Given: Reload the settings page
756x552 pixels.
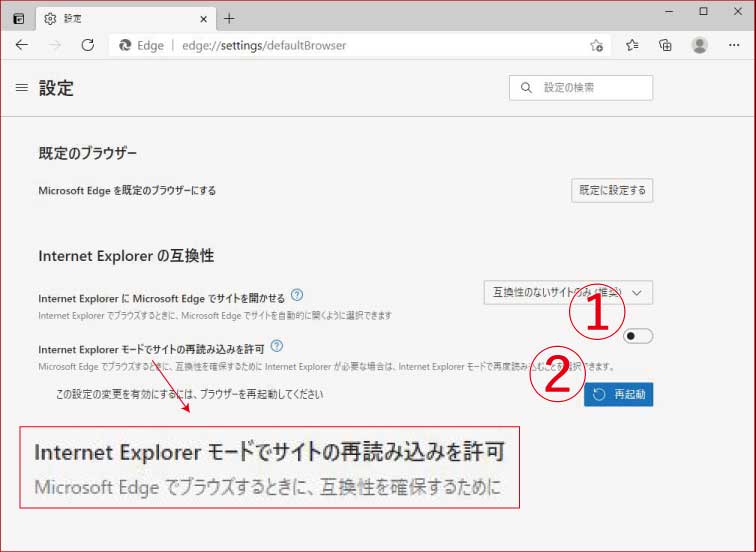Looking at the screenshot, I should click(87, 45).
